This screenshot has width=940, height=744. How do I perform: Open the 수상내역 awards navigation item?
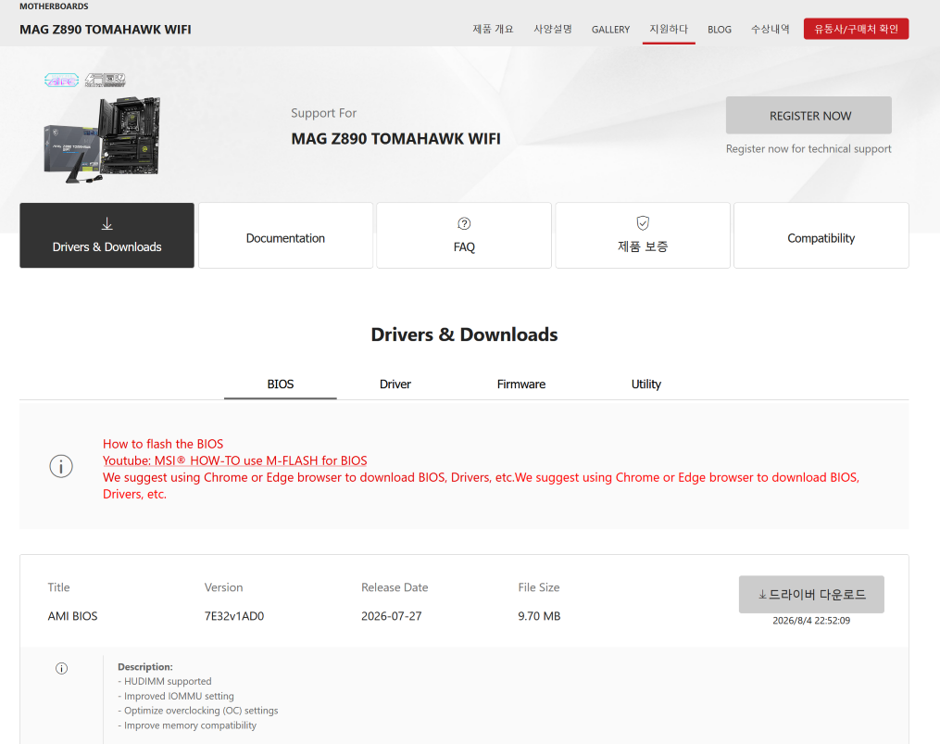[x=770, y=29]
